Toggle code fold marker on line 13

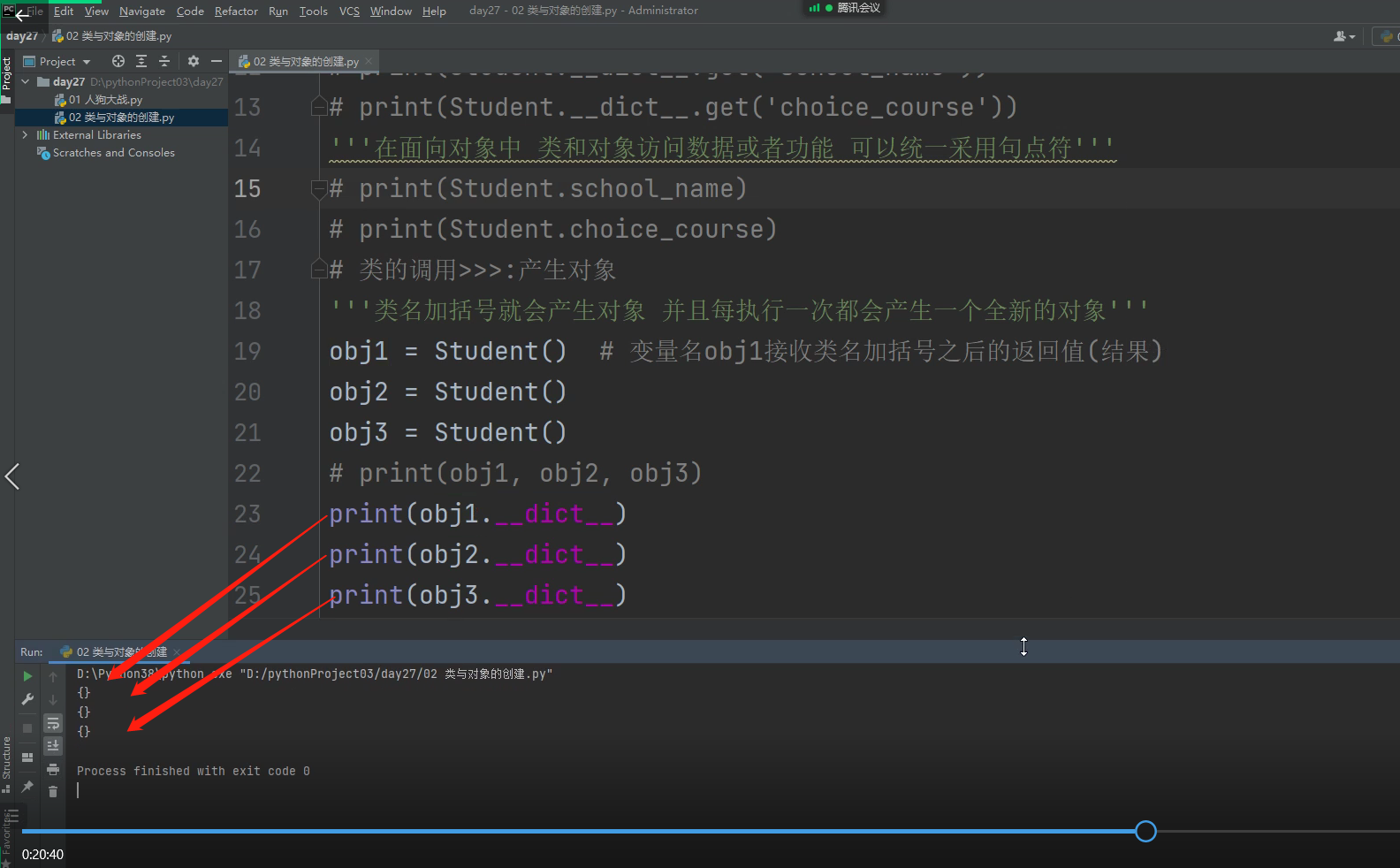pyautogui.click(x=319, y=107)
